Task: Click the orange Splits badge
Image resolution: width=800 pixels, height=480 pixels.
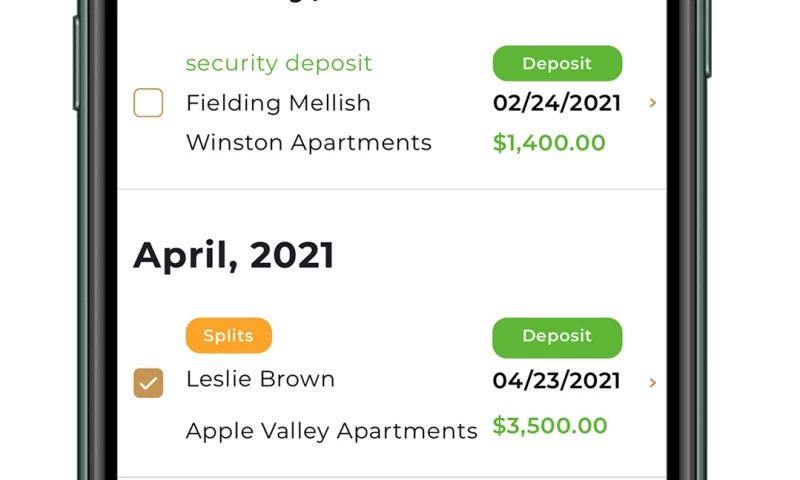Action: tap(228, 336)
